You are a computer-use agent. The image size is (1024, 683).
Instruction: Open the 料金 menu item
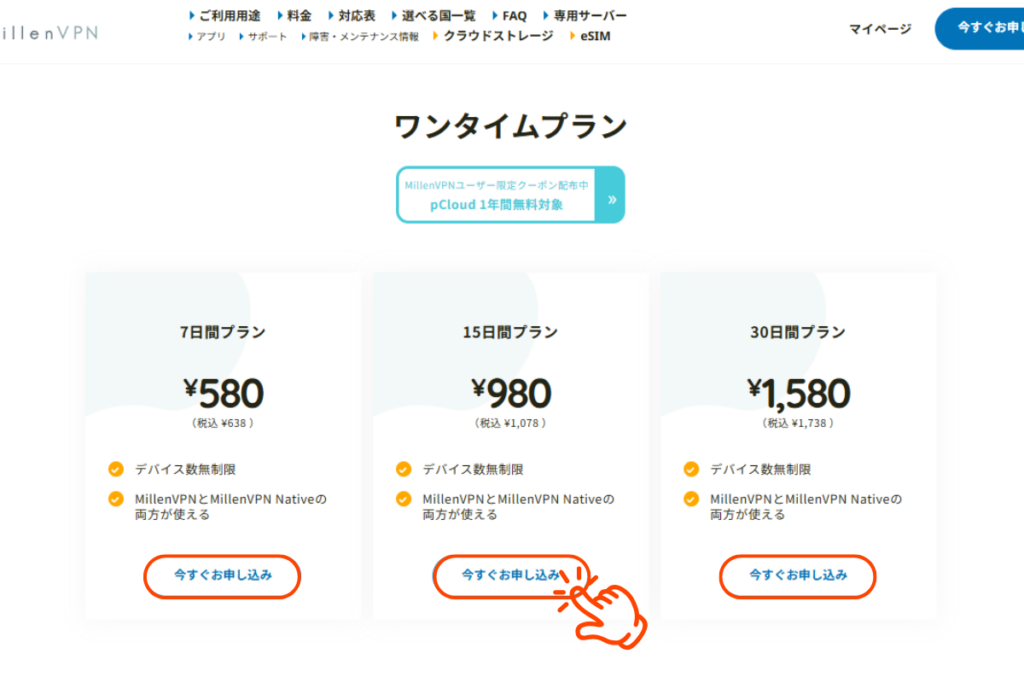(298, 16)
